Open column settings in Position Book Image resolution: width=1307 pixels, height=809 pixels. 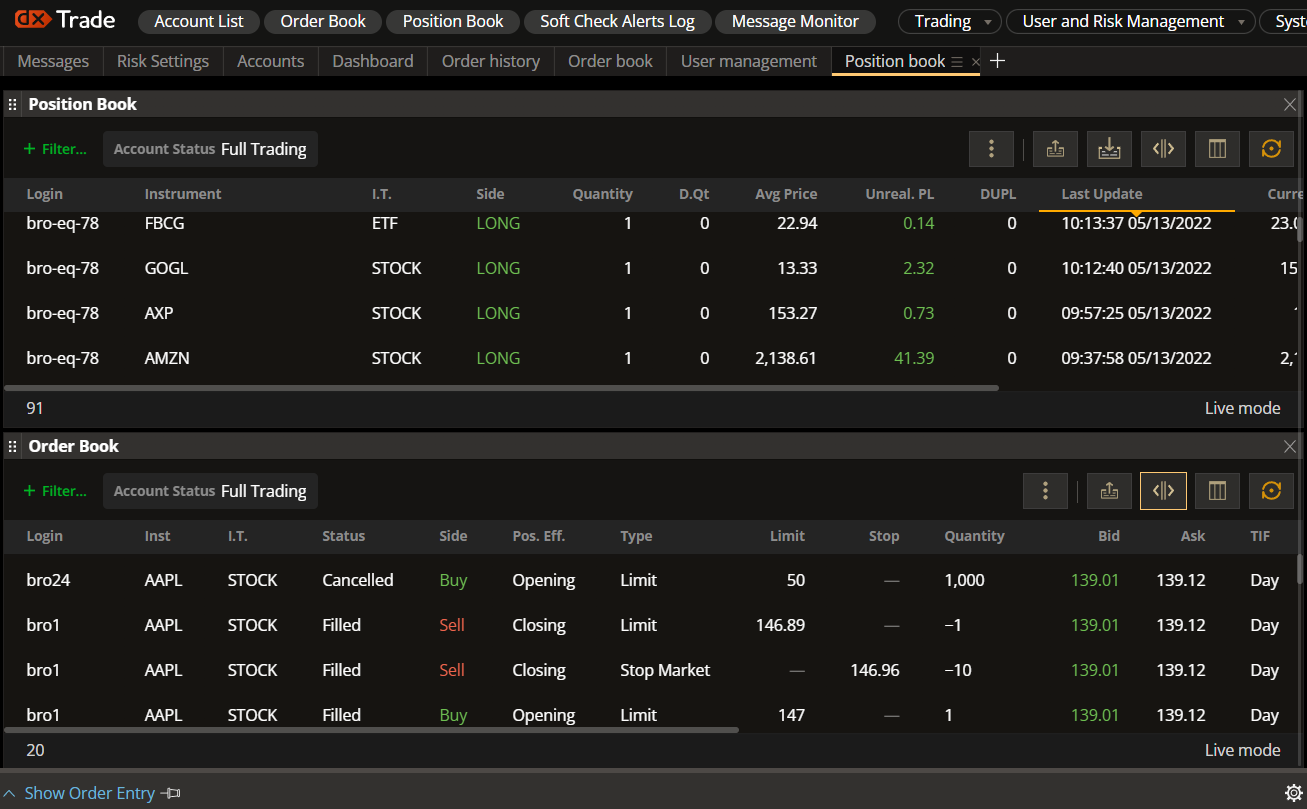(1217, 149)
